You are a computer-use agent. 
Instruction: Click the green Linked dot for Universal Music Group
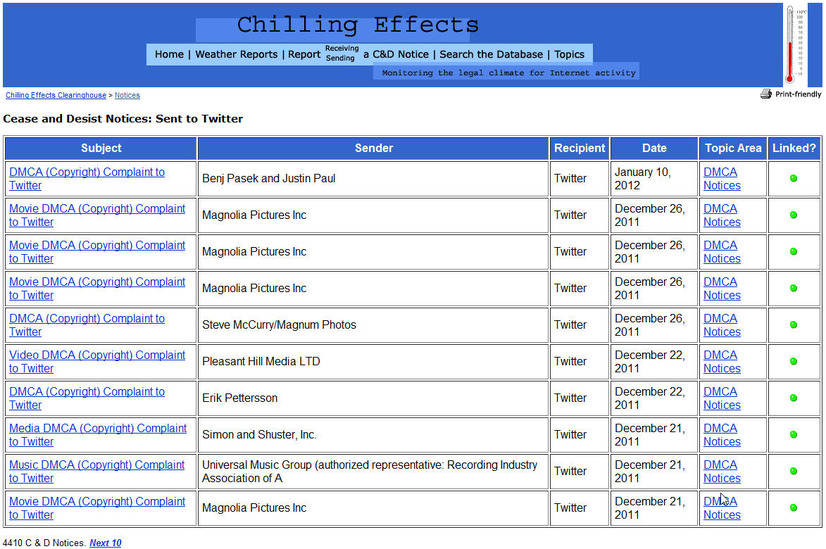(x=793, y=472)
